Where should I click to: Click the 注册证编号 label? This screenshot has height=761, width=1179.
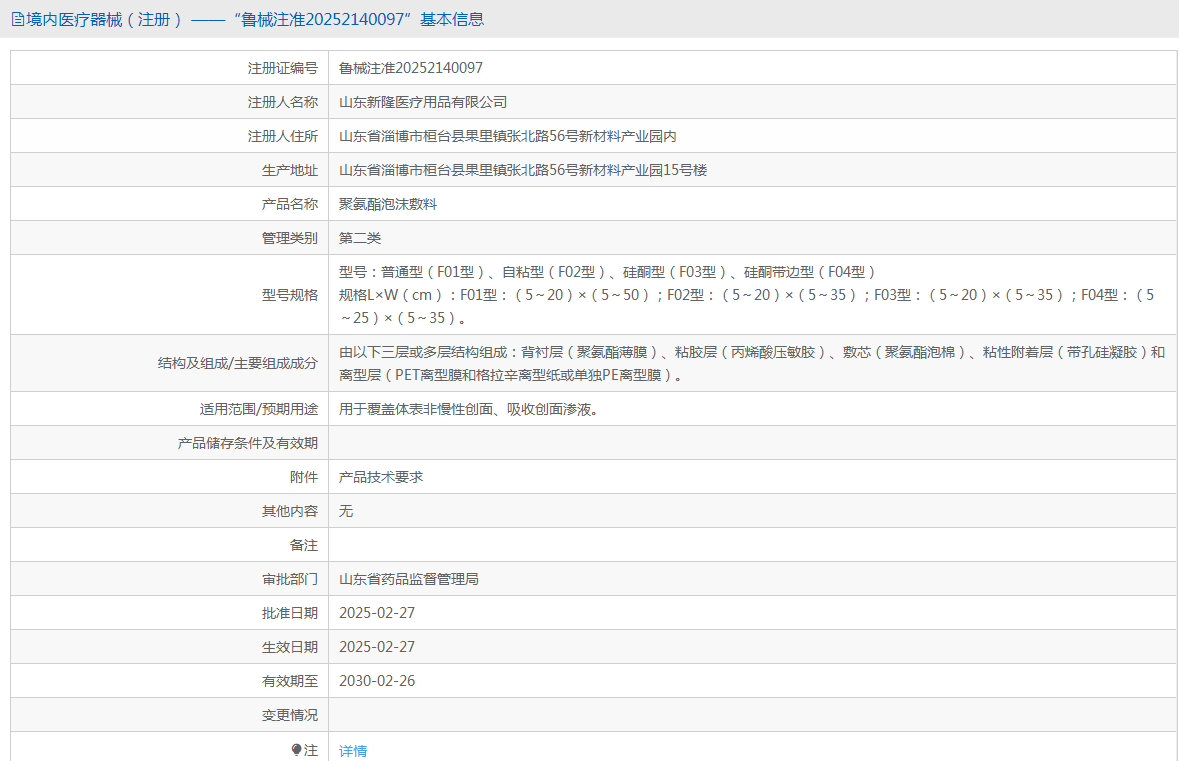[283, 68]
